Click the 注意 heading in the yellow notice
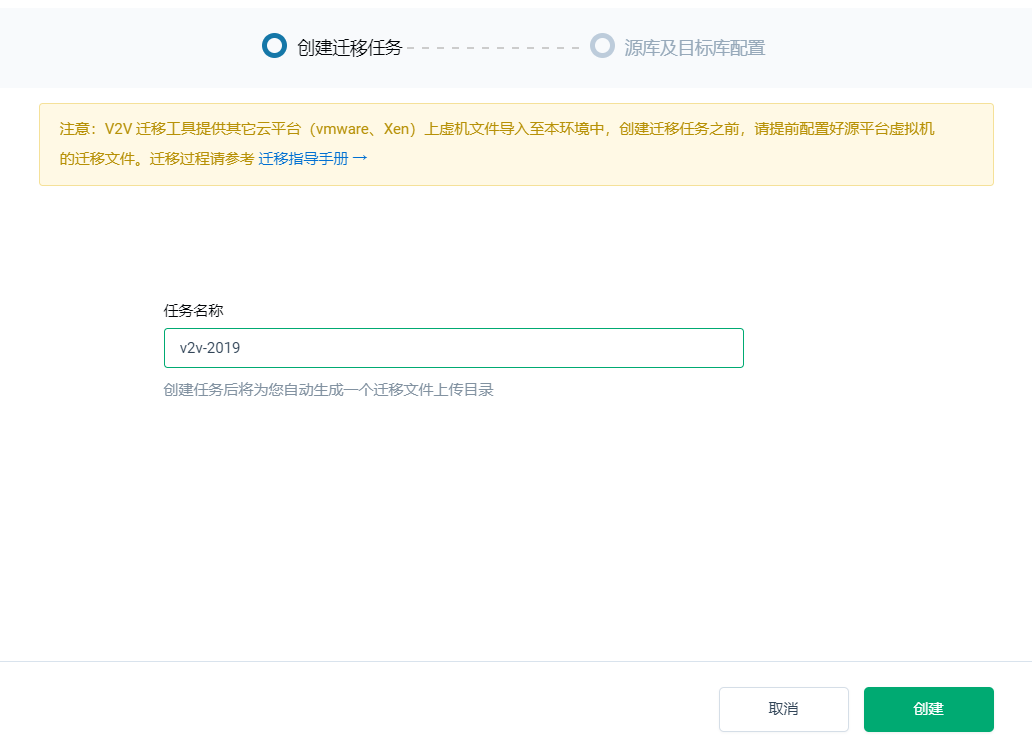Screen dimensions: 1032x754 [x=75, y=129]
